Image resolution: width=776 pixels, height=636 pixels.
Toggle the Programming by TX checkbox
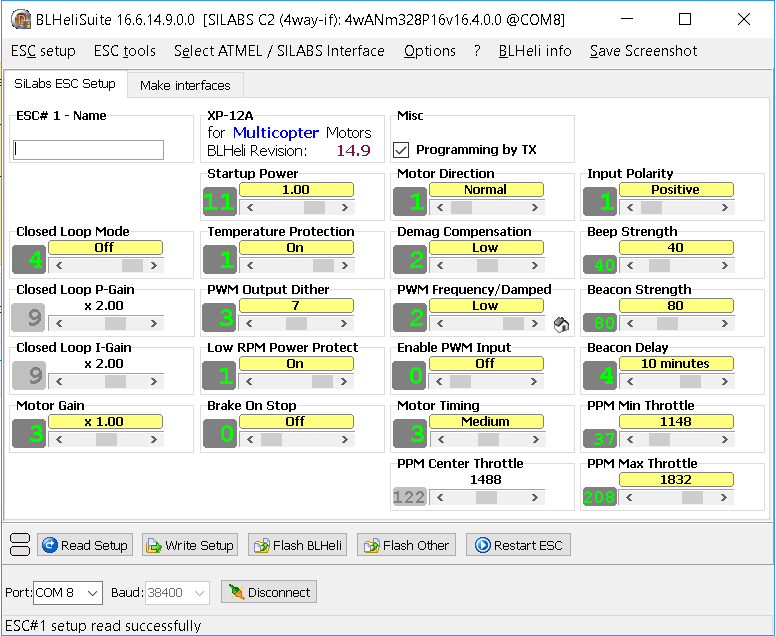[x=401, y=150]
